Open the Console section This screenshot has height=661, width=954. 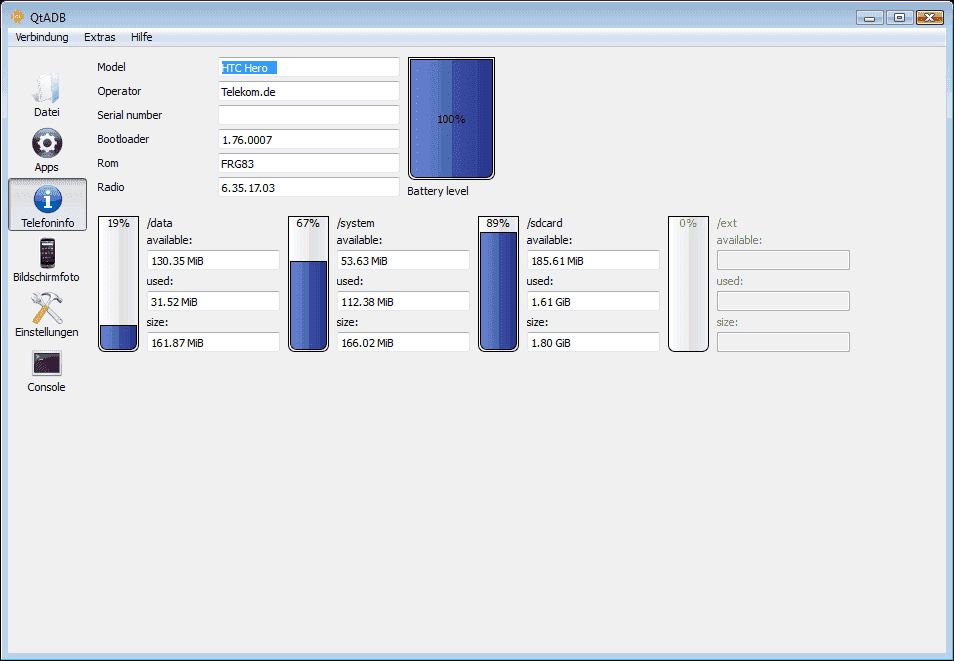[x=46, y=371]
